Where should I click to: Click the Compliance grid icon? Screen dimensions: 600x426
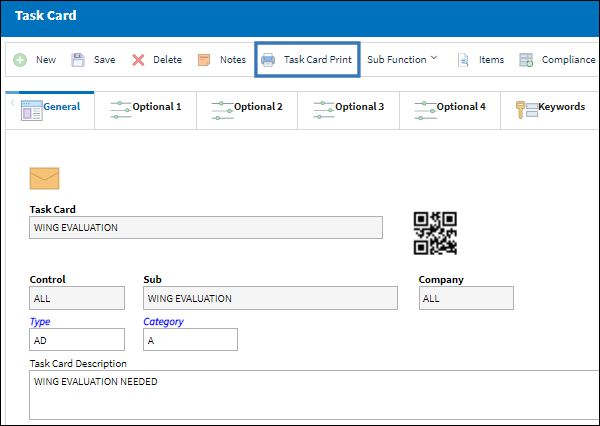(x=526, y=60)
